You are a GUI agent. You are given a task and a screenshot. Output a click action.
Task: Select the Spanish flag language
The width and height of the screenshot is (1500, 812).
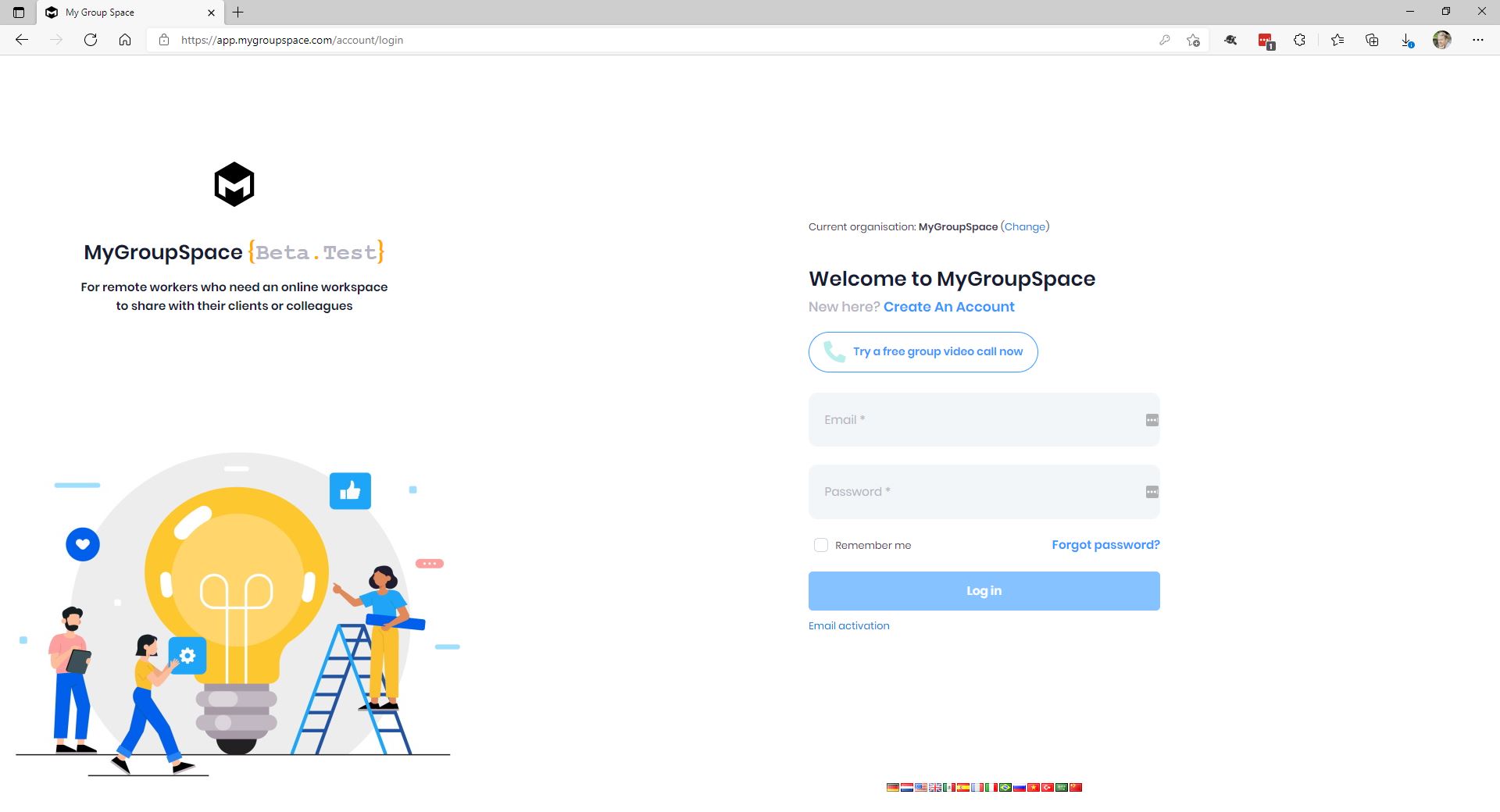(x=963, y=787)
